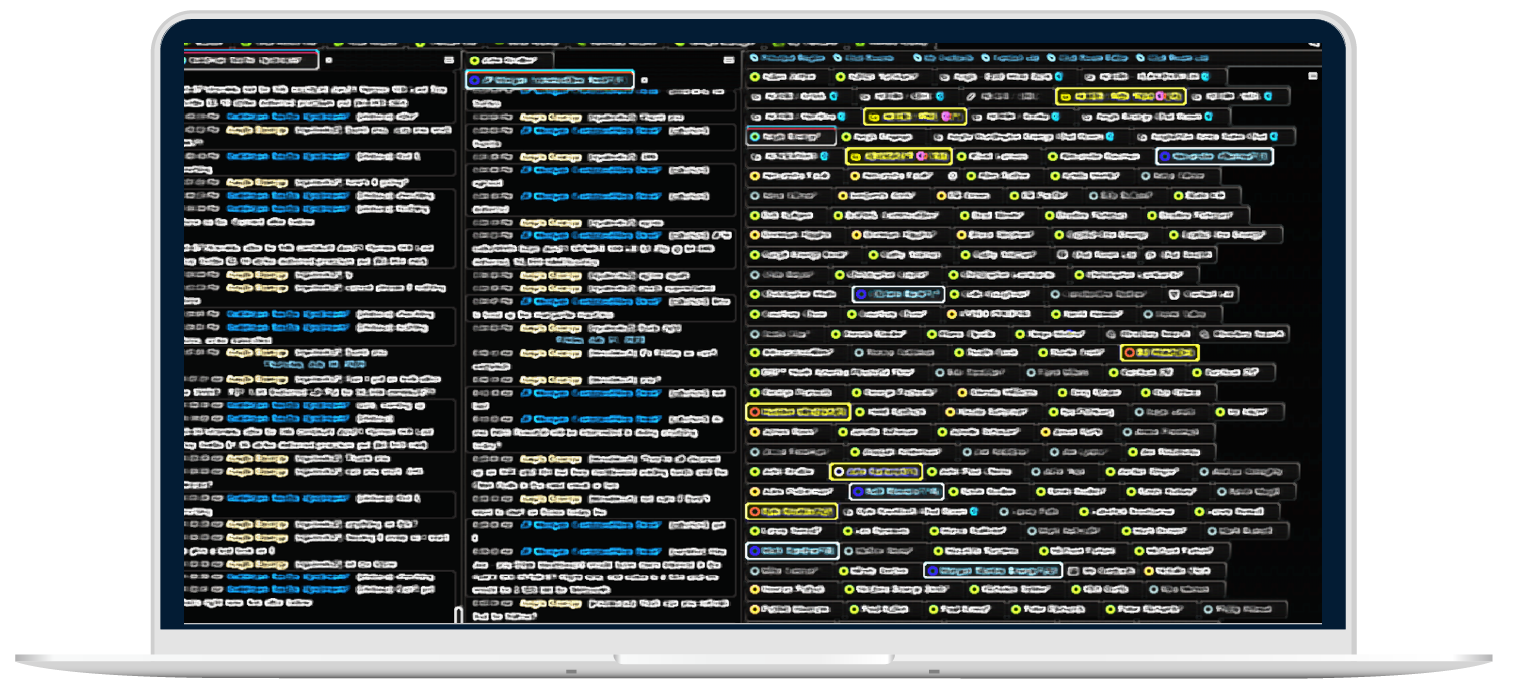Select the left chat tab with pink top border

pos(251,60)
